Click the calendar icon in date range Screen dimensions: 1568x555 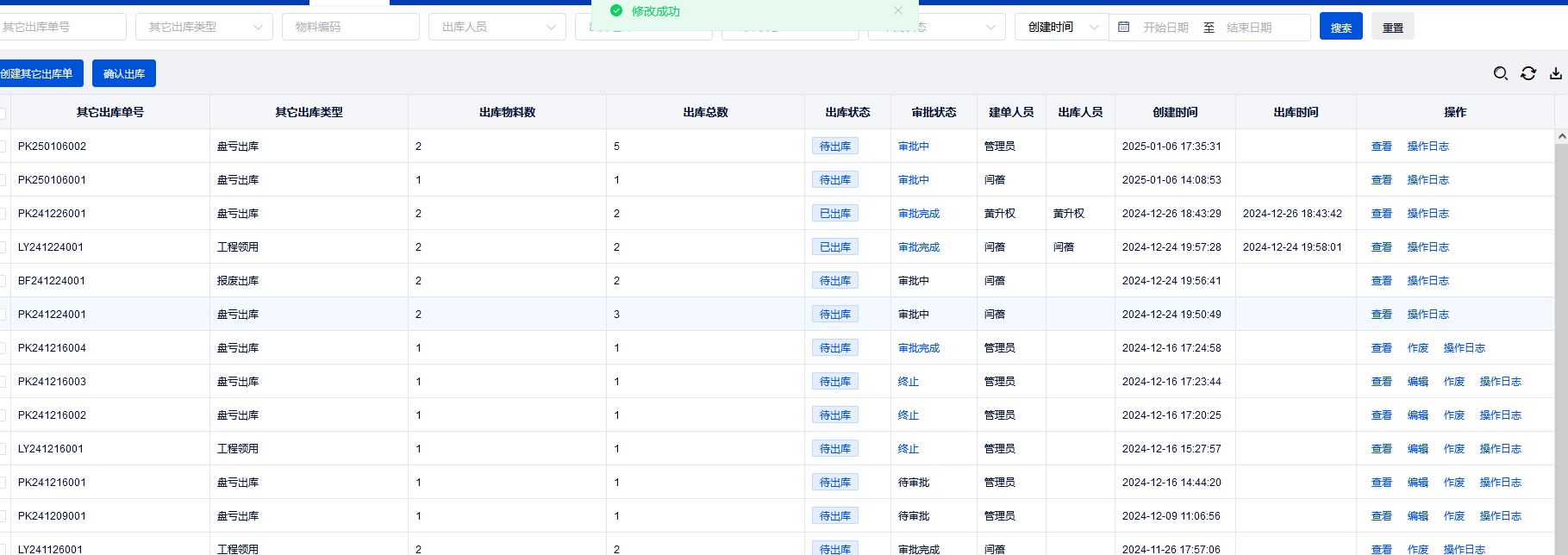[x=1123, y=28]
